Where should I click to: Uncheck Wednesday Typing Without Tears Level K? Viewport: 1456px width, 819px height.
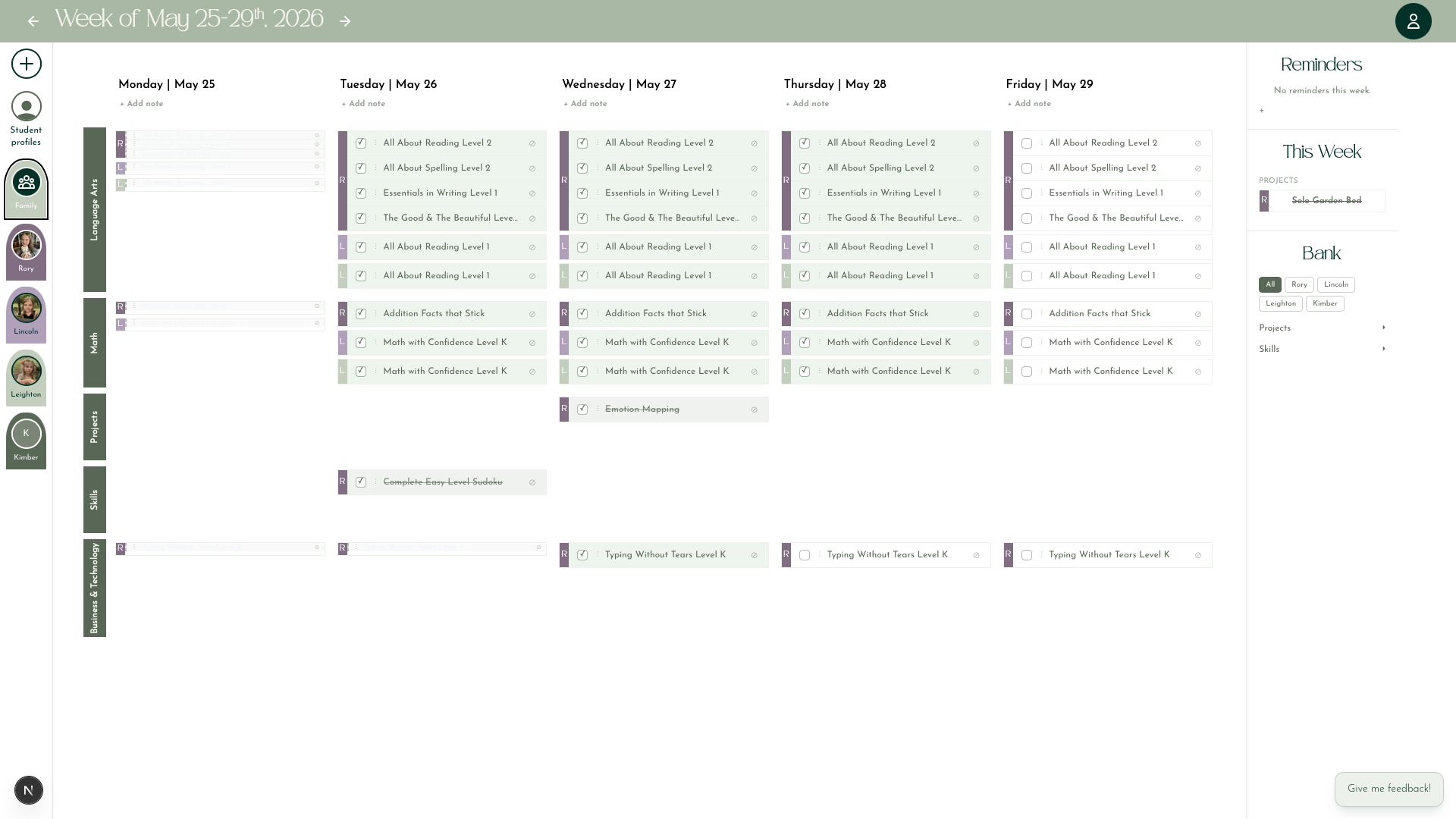(x=582, y=555)
